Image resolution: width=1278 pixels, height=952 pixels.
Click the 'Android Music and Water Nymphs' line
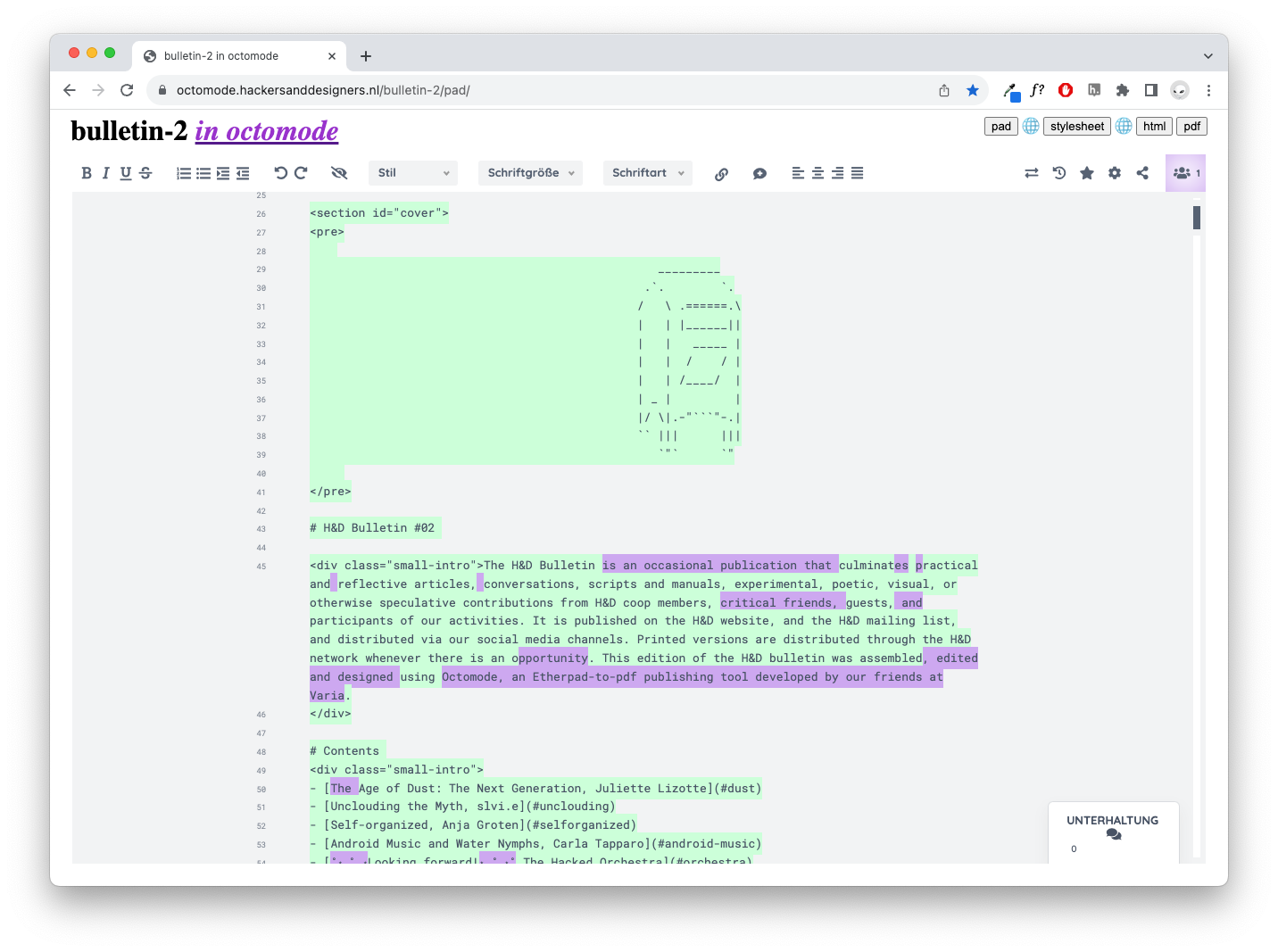click(x=535, y=844)
